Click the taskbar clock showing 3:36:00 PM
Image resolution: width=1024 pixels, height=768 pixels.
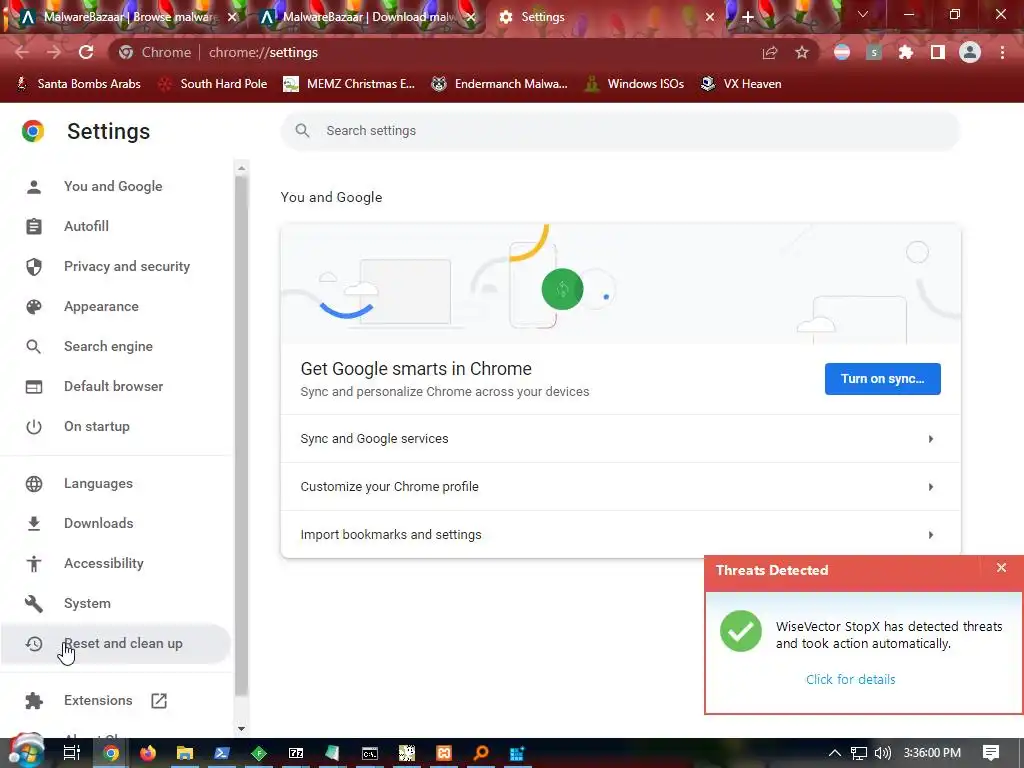pyautogui.click(x=932, y=753)
